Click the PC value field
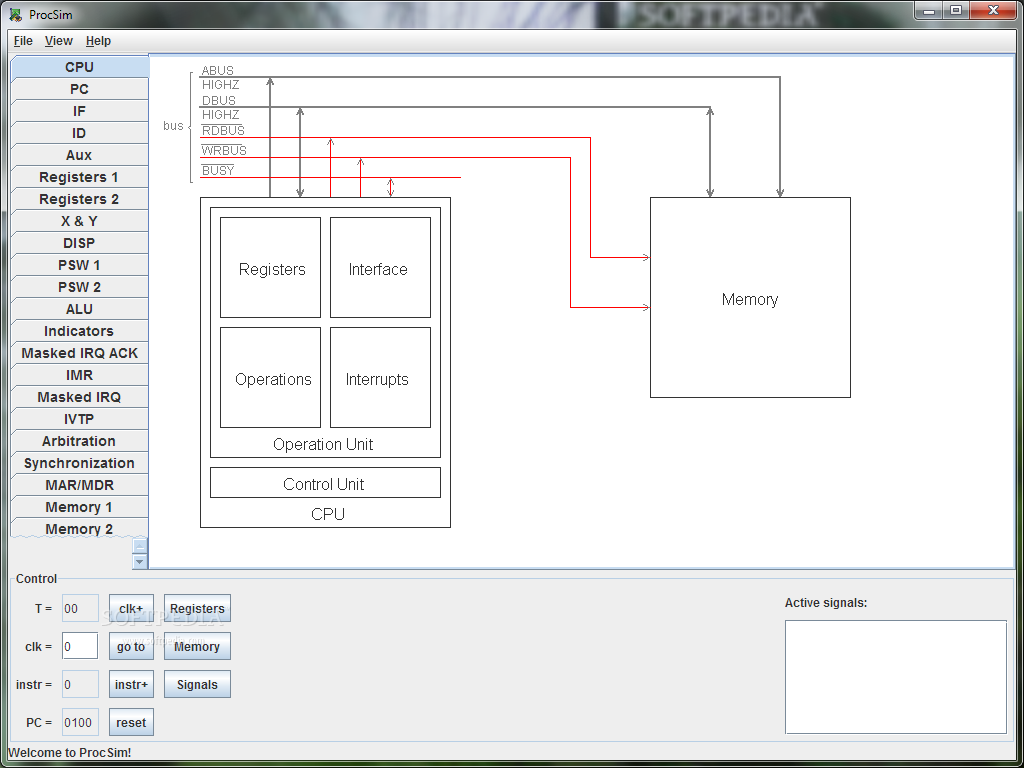Screen dimensions: 1024x768 click(x=80, y=722)
